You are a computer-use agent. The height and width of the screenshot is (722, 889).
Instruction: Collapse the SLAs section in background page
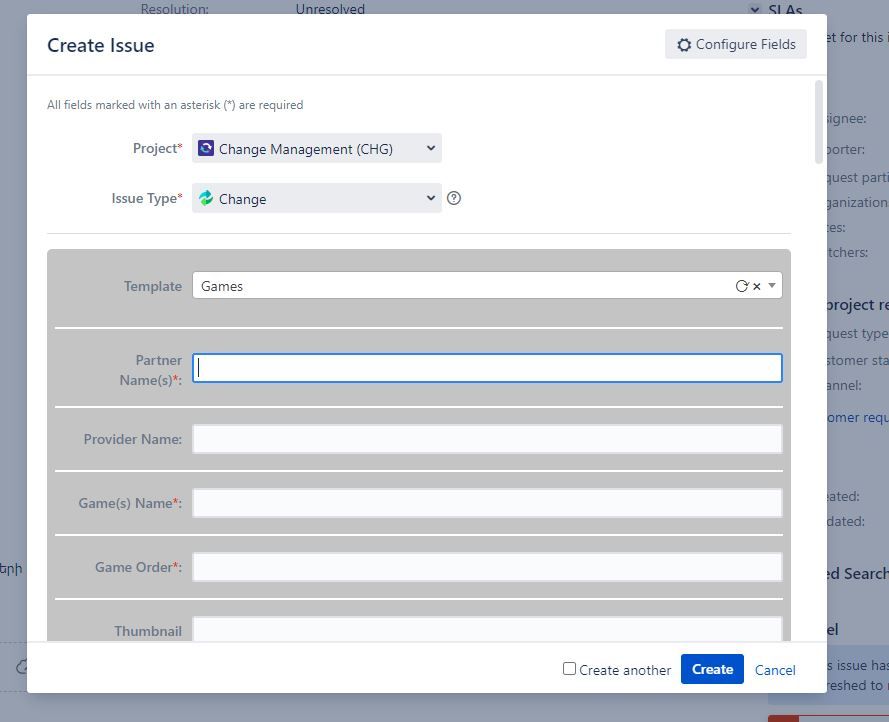tap(755, 10)
